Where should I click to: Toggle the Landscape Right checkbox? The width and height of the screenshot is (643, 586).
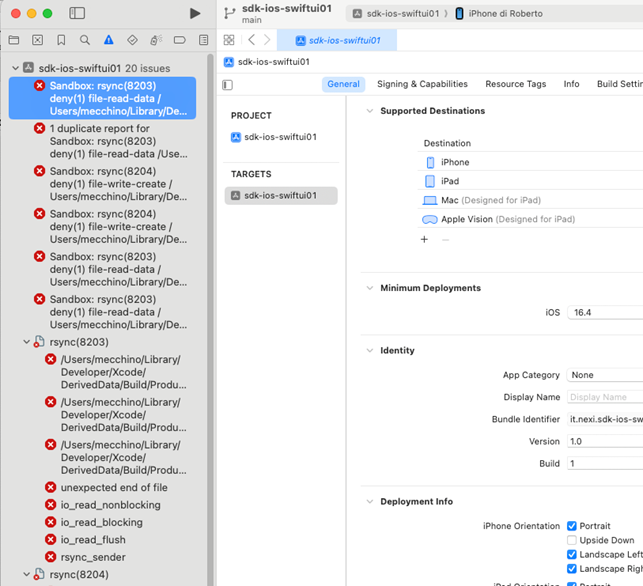pyautogui.click(x=572, y=569)
